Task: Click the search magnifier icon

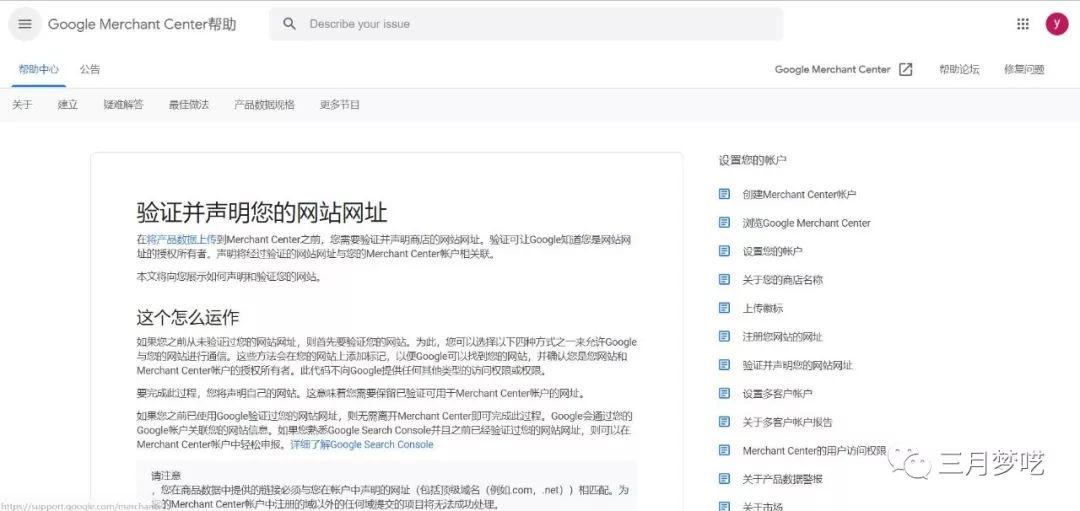Action: [x=290, y=24]
